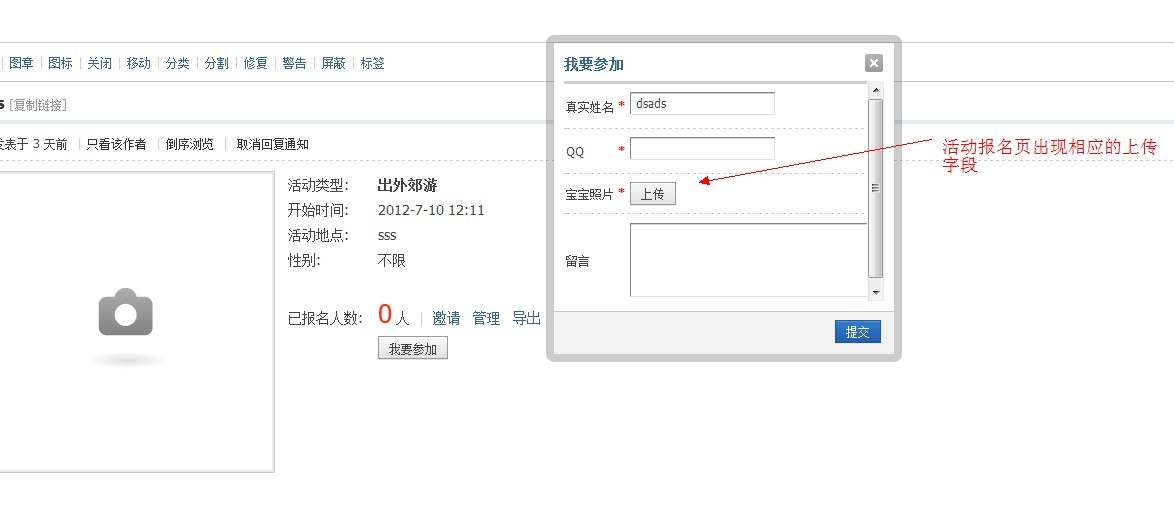Click the 标签 moderation link
The image size is (1174, 508).
click(x=372, y=63)
